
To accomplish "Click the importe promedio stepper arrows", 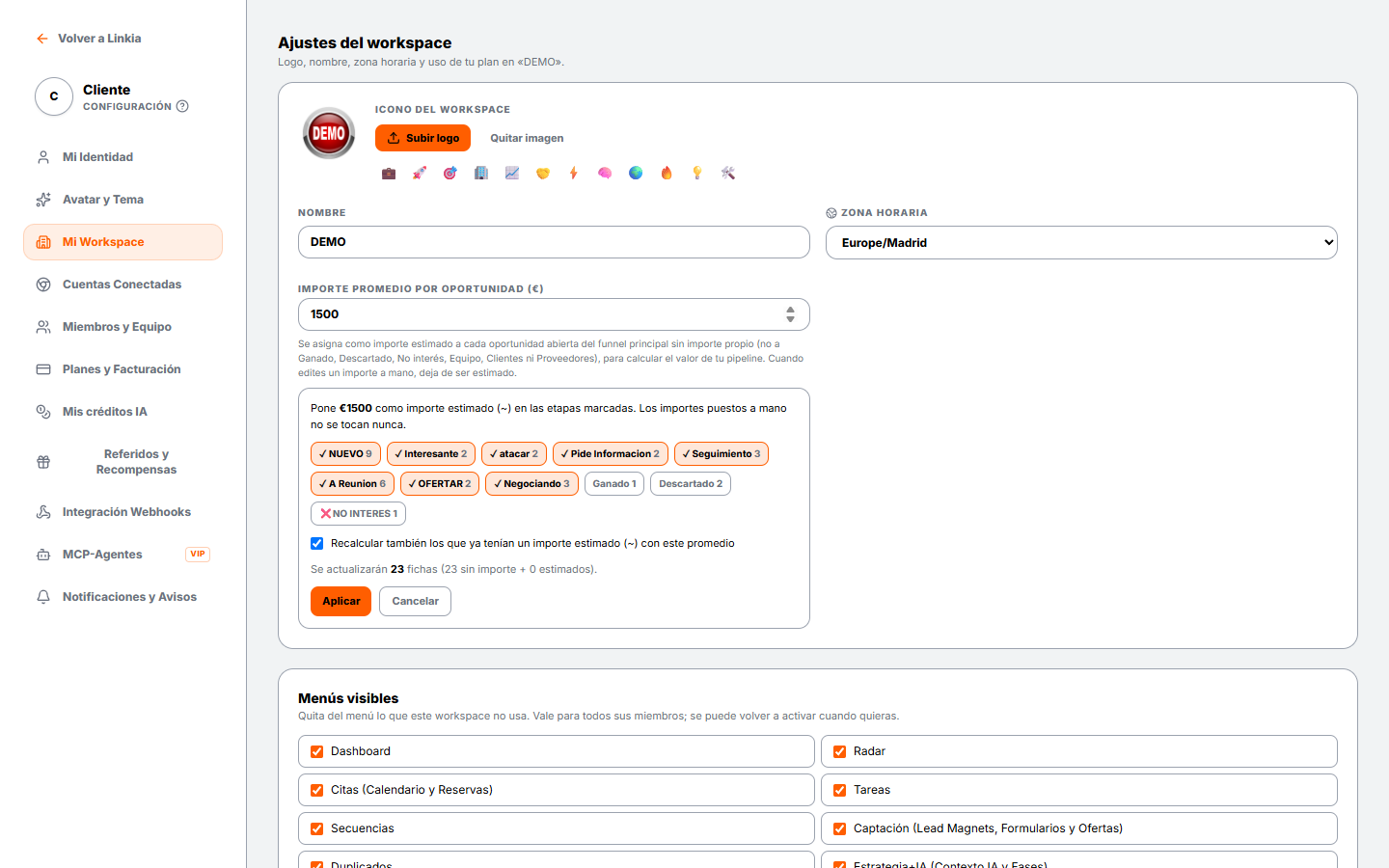I will (x=790, y=314).
